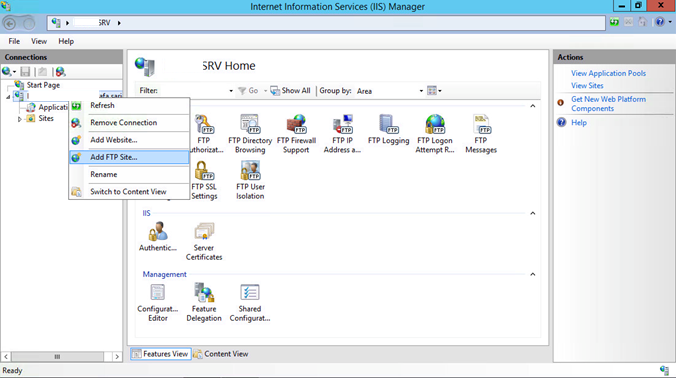Click the Back navigation arrow
The width and height of the screenshot is (676, 378).
(10, 24)
